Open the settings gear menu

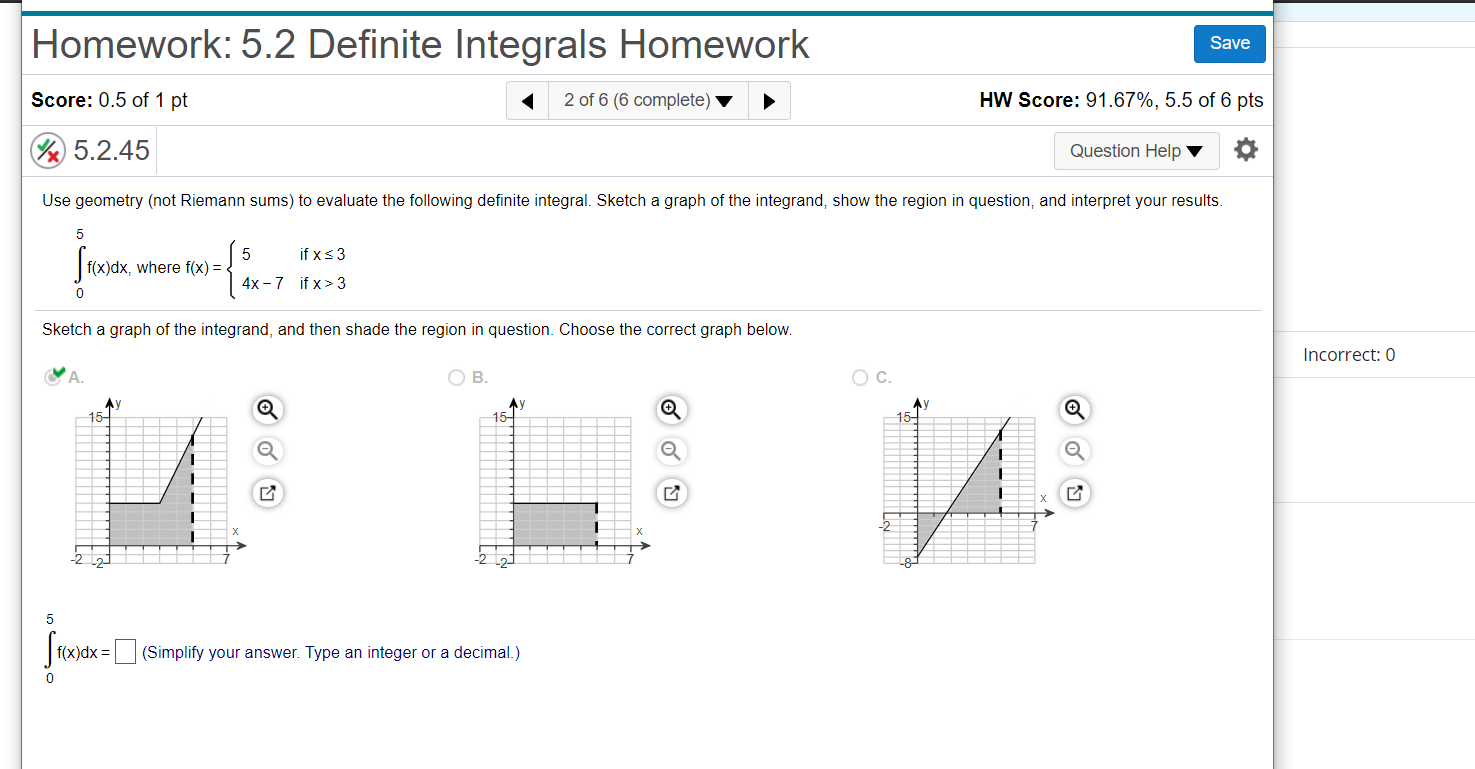click(1246, 149)
